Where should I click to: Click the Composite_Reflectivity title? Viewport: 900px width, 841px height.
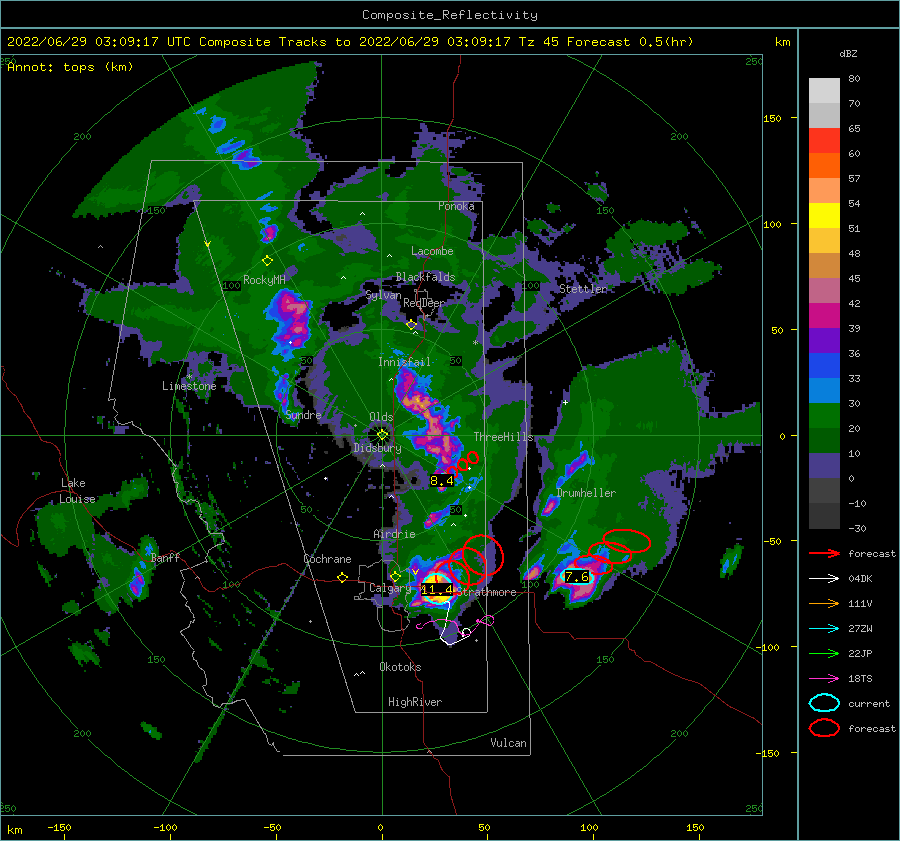click(x=449, y=15)
